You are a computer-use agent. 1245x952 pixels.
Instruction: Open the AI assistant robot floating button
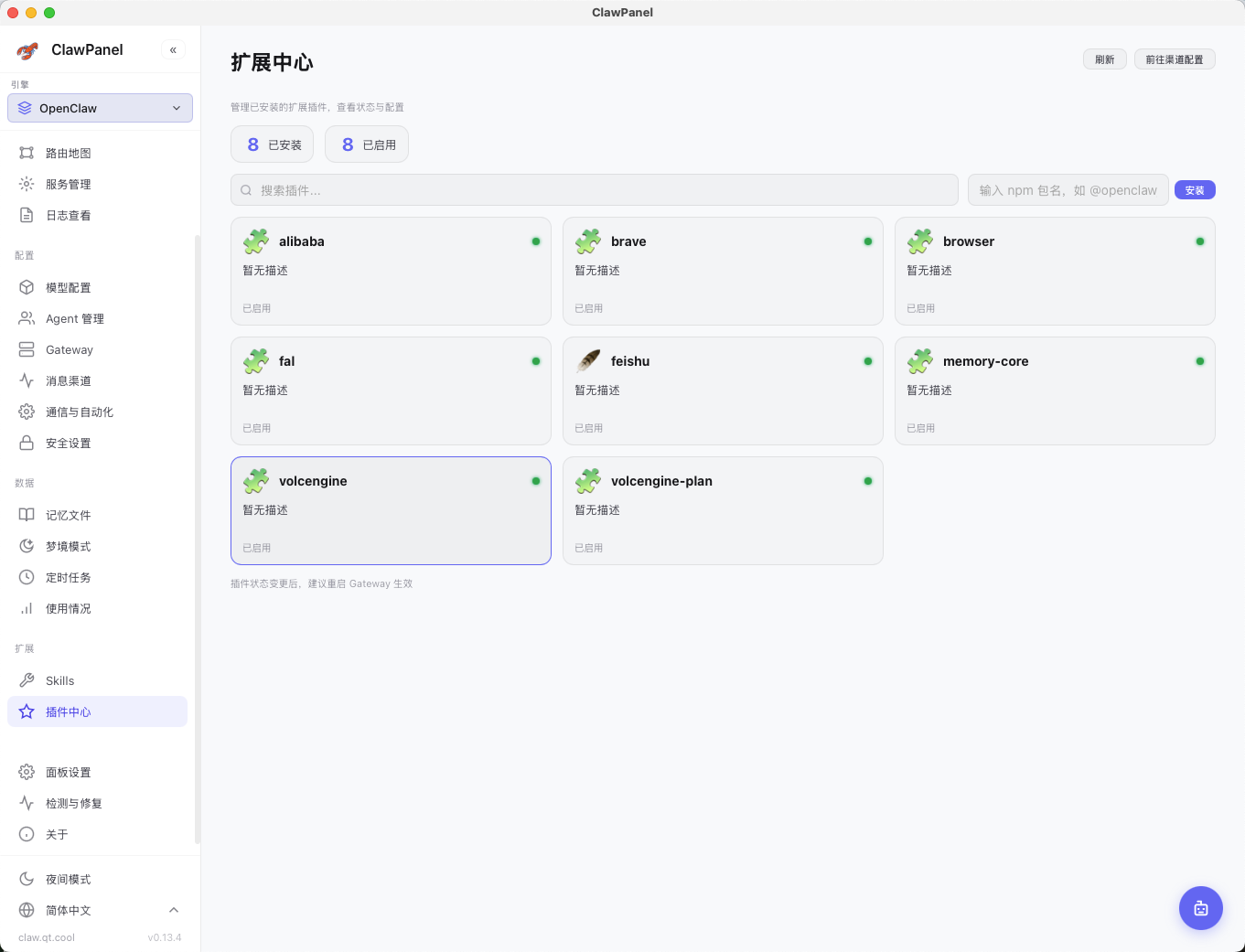1200,908
